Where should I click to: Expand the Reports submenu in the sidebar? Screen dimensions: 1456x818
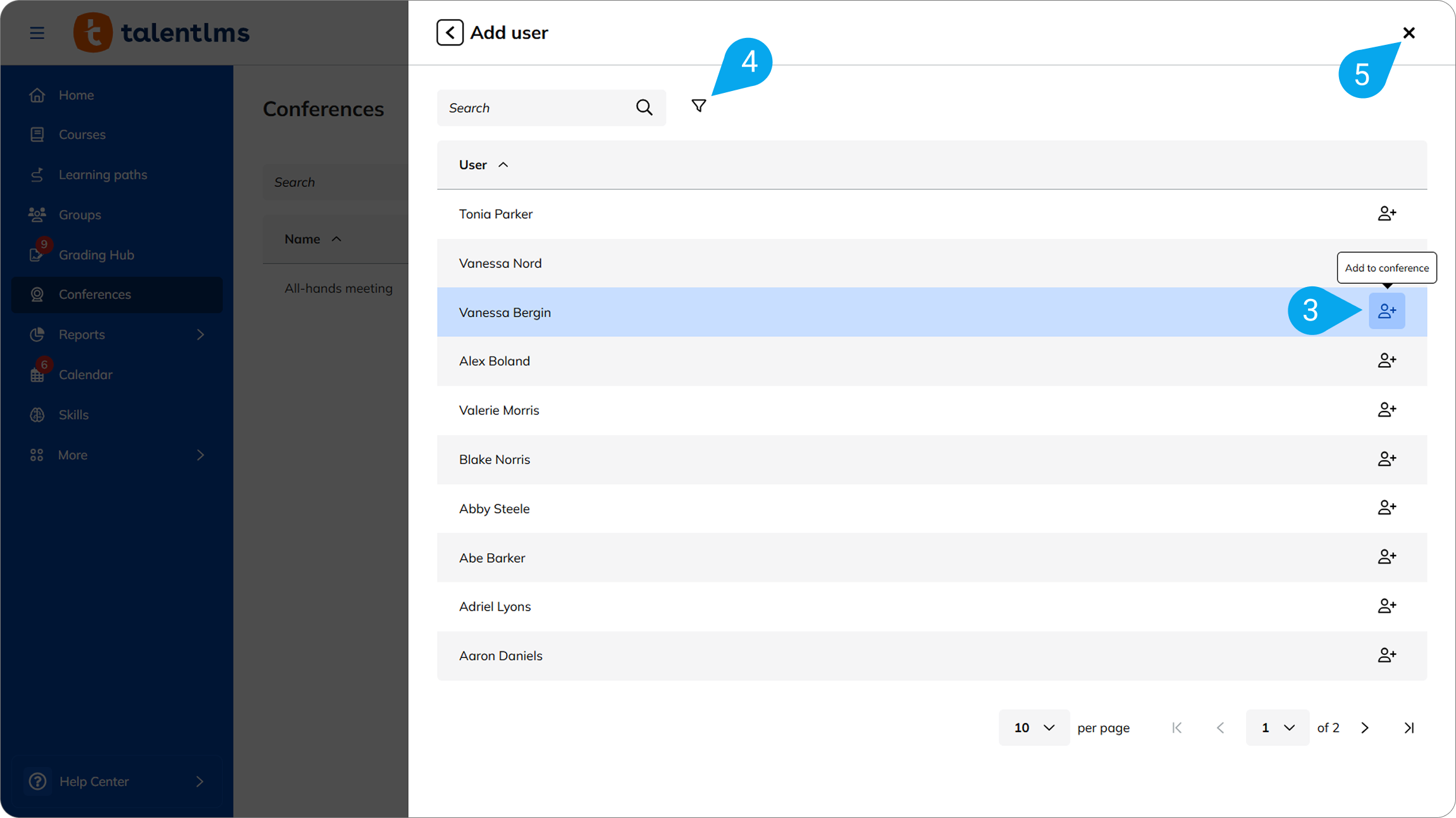coord(200,334)
